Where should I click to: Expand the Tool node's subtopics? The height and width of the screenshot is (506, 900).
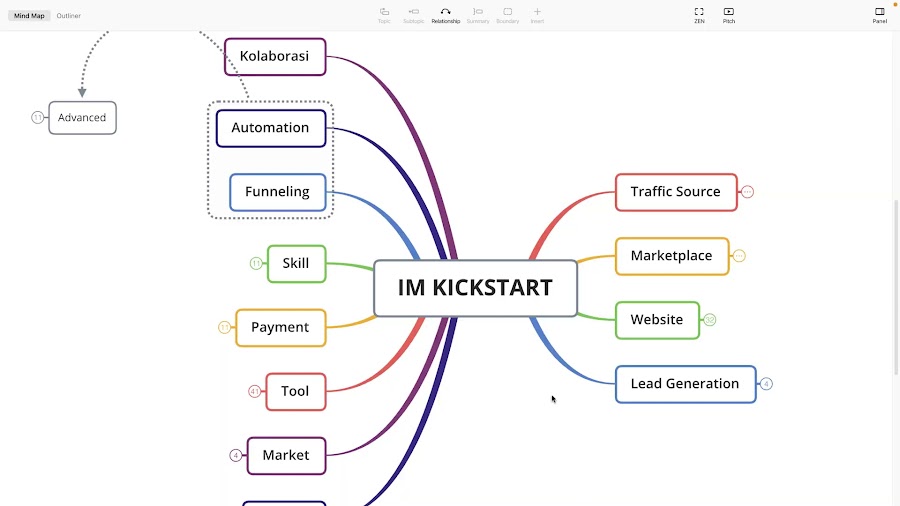(254, 391)
